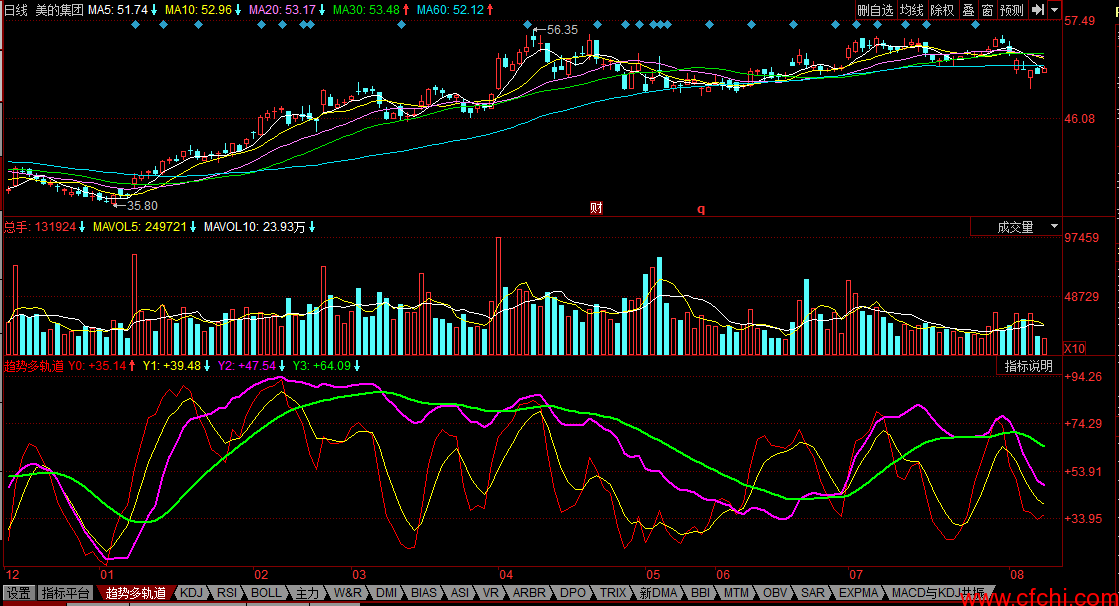The width and height of the screenshot is (1119, 606).
Task: Switch to the OBV indicator tab
Action: [x=775, y=593]
